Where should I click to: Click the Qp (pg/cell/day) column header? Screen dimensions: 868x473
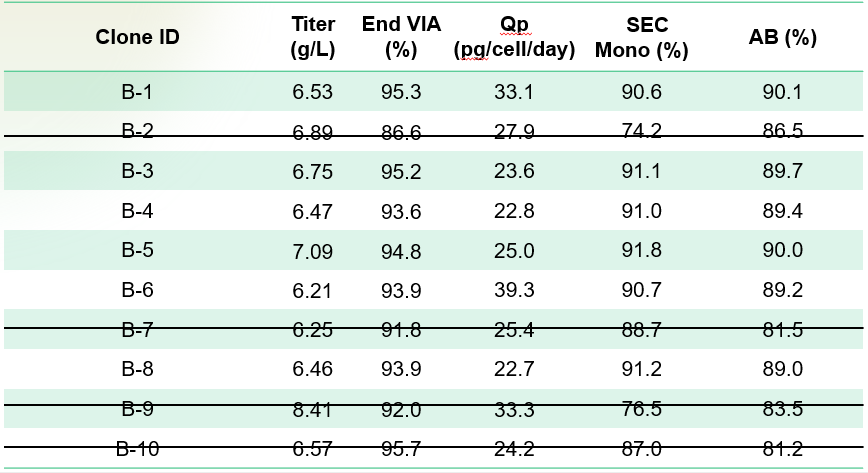click(x=514, y=38)
